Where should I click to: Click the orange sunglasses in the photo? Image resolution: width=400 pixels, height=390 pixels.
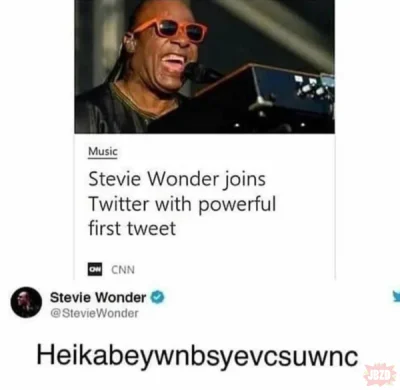tap(173, 28)
